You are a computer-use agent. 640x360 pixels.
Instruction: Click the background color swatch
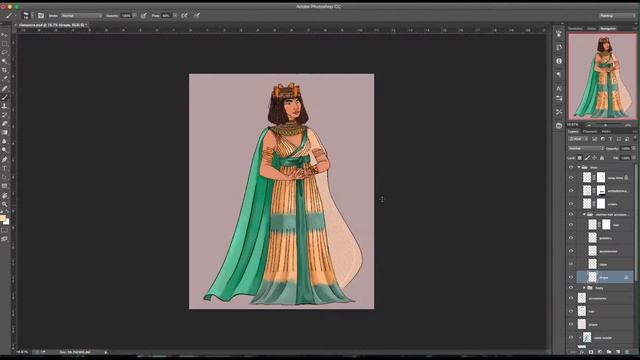point(7,222)
